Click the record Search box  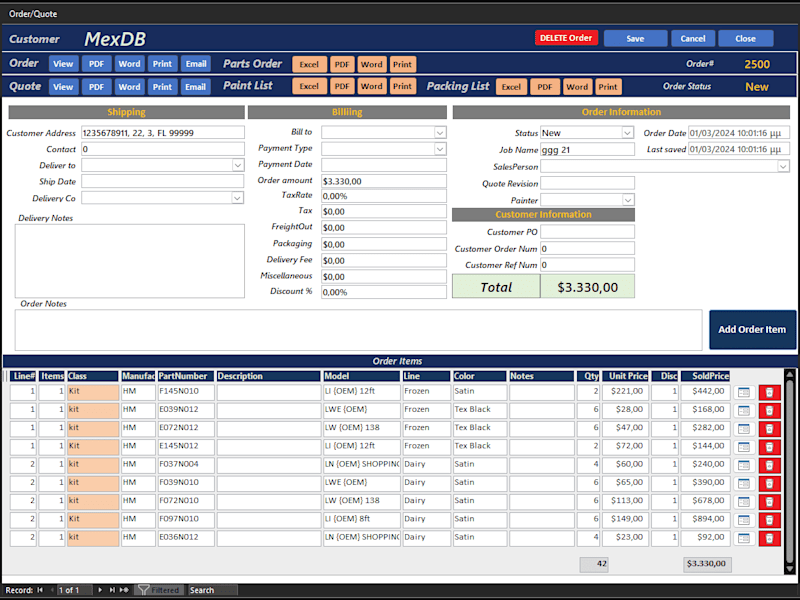coord(213,590)
